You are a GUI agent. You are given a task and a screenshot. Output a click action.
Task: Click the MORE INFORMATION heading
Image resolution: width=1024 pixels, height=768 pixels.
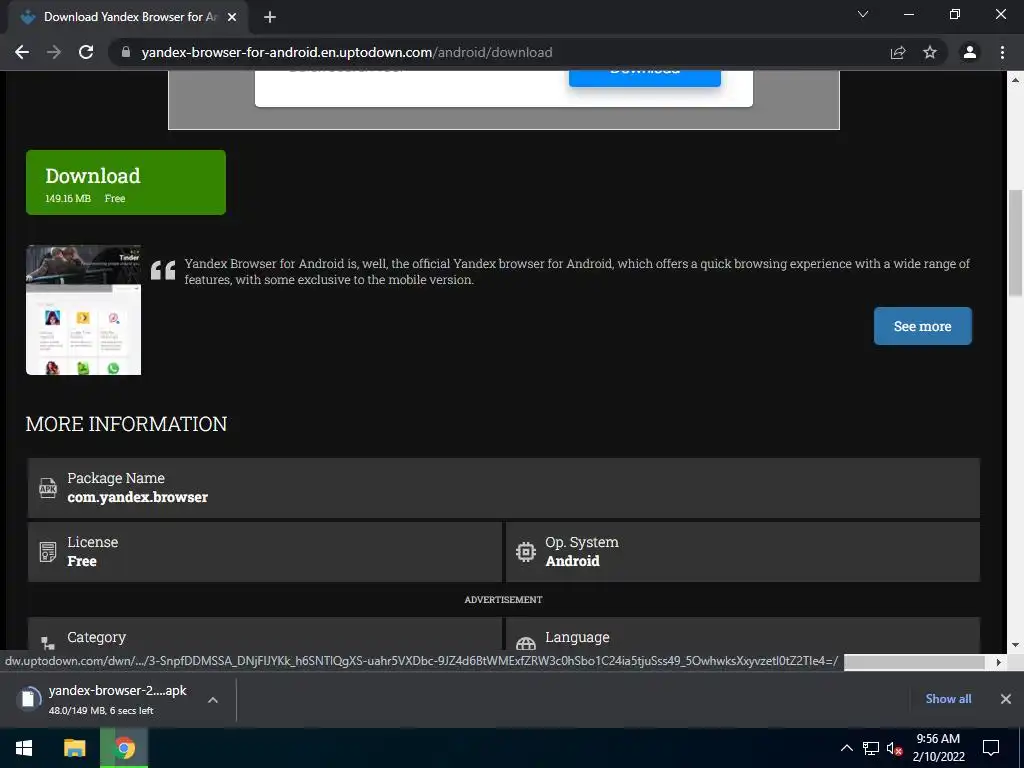(x=126, y=424)
